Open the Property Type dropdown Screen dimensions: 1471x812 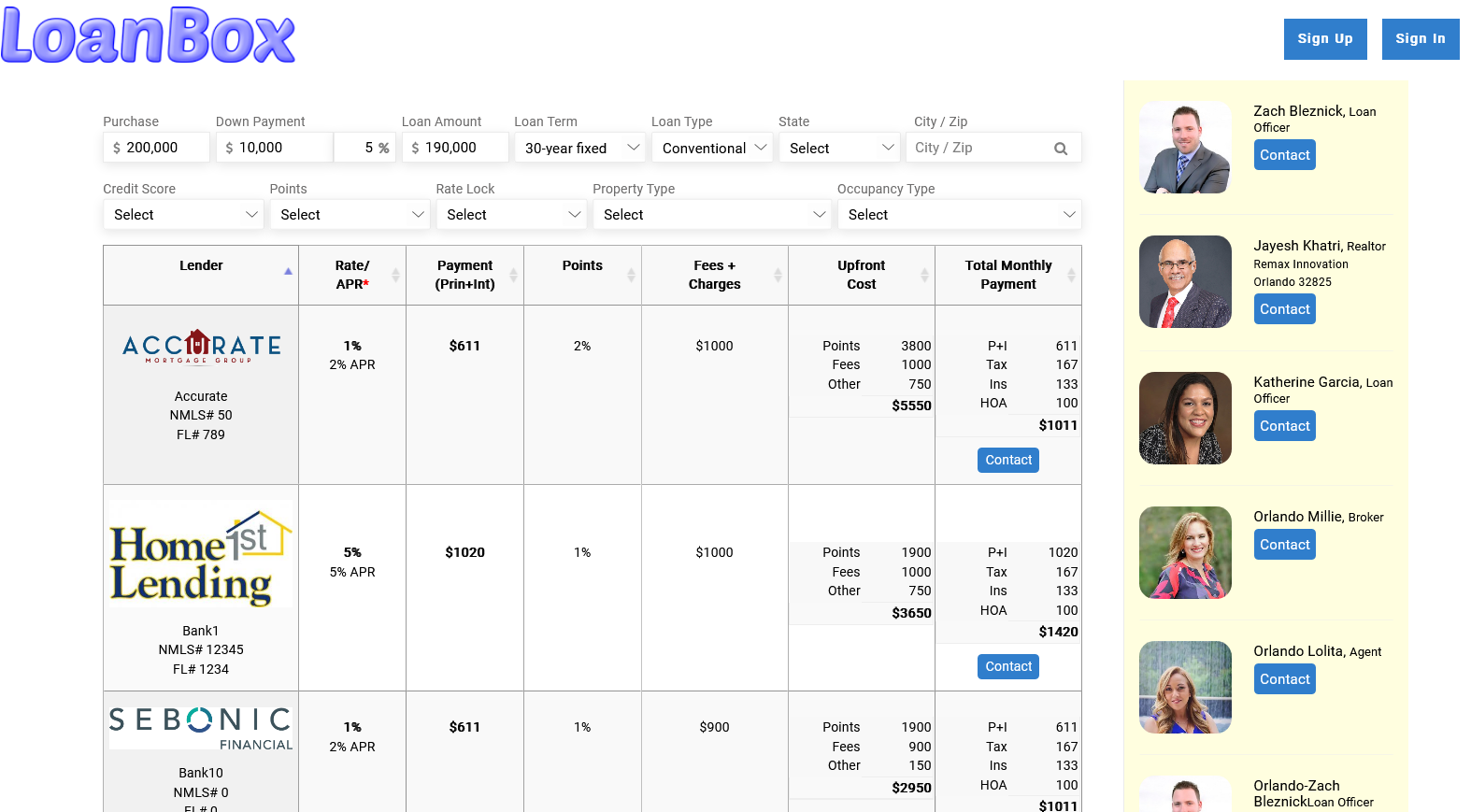pos(711,215)
